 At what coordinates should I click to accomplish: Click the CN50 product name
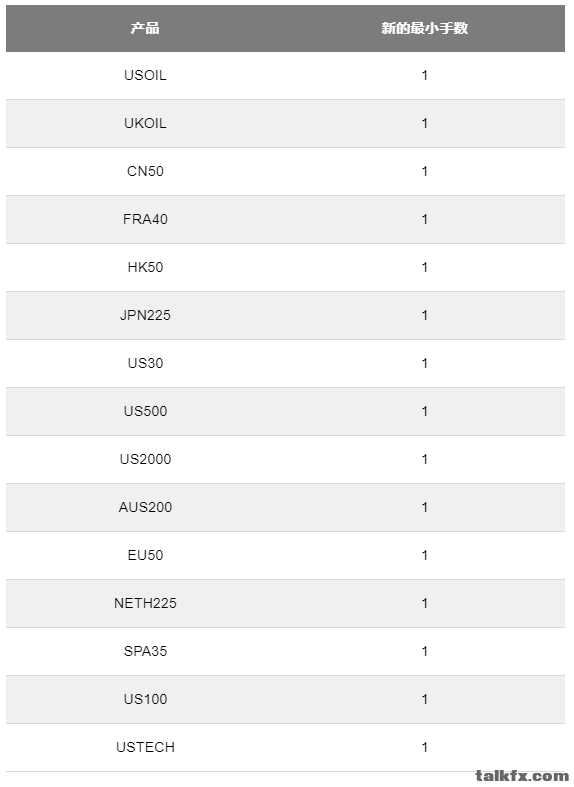pos(145,171)
